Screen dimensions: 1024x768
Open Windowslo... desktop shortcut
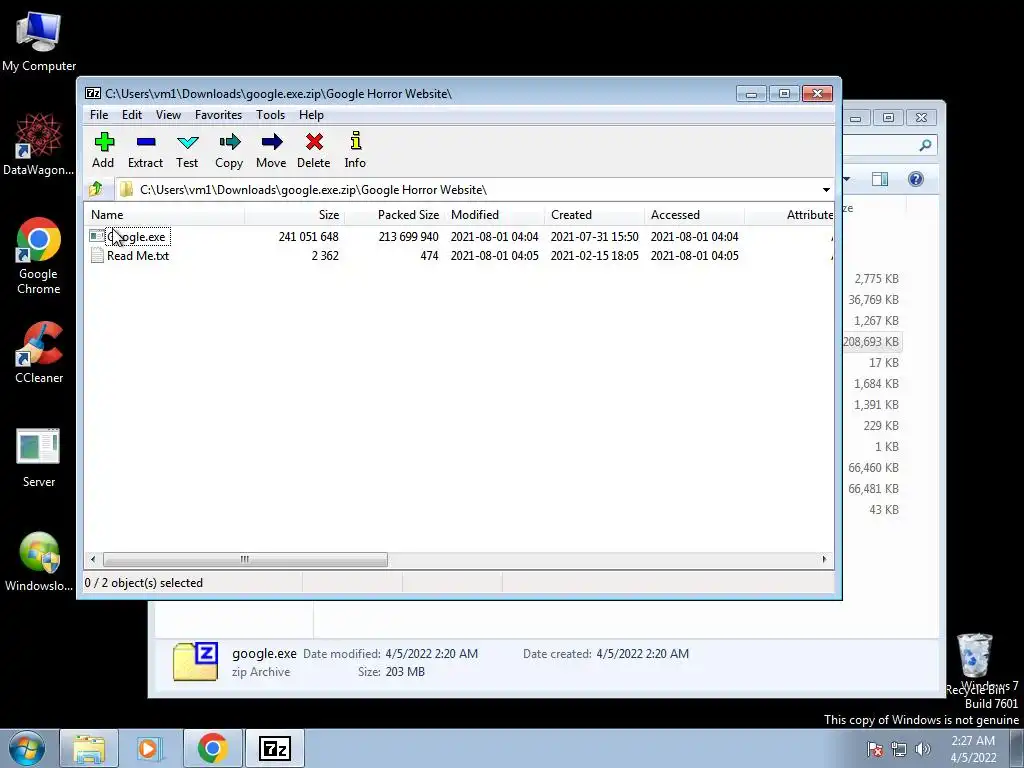[39, 561]
